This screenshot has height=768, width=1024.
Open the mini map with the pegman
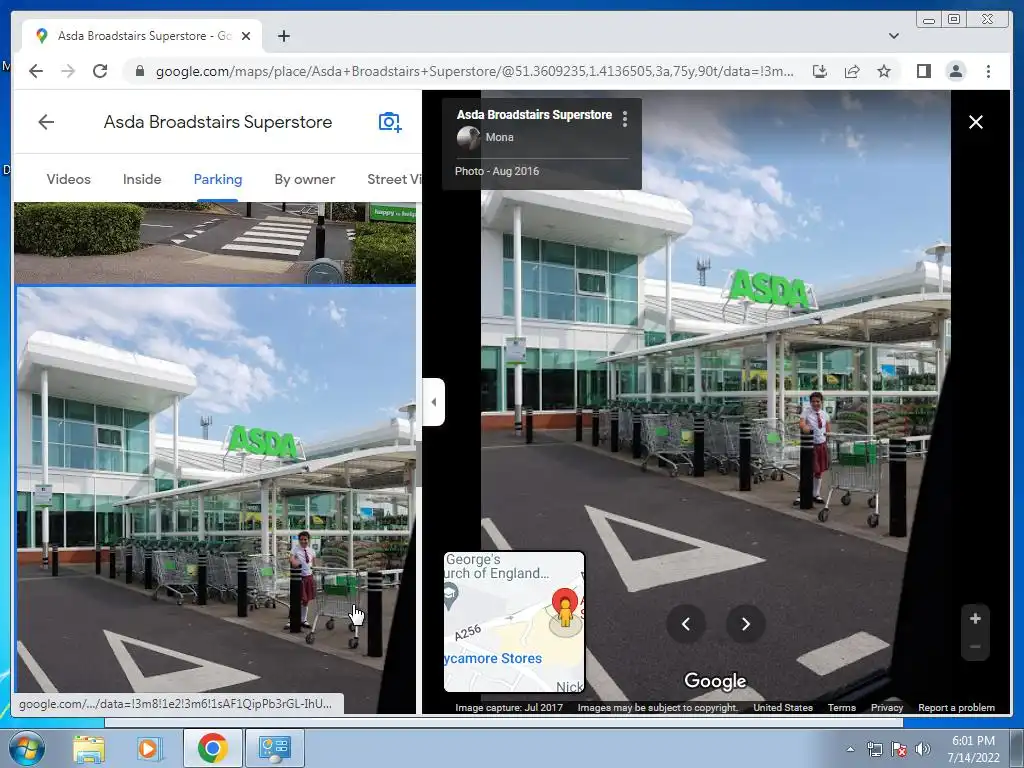coord(514,622)
